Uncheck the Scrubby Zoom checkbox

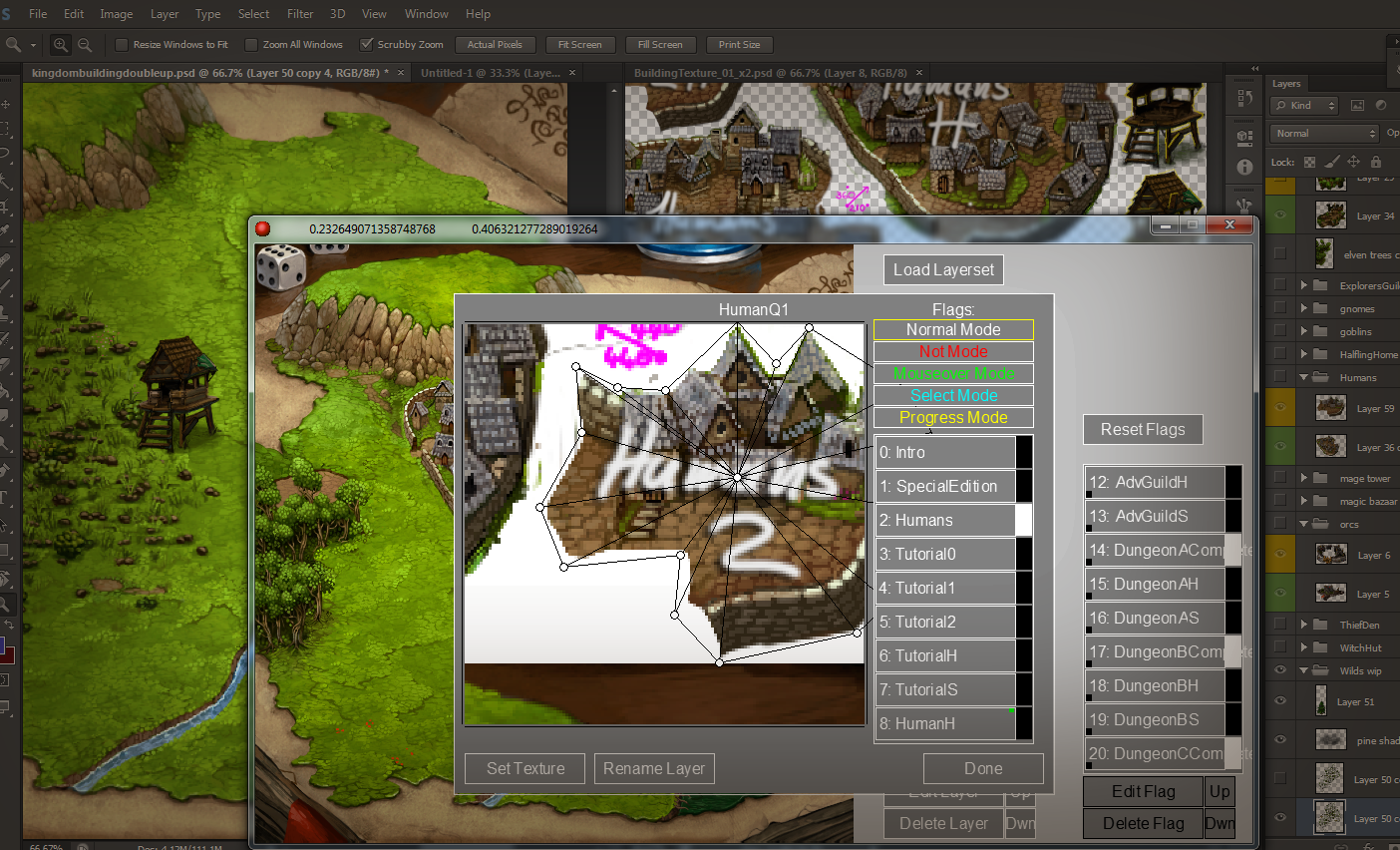tap(367, 45)
